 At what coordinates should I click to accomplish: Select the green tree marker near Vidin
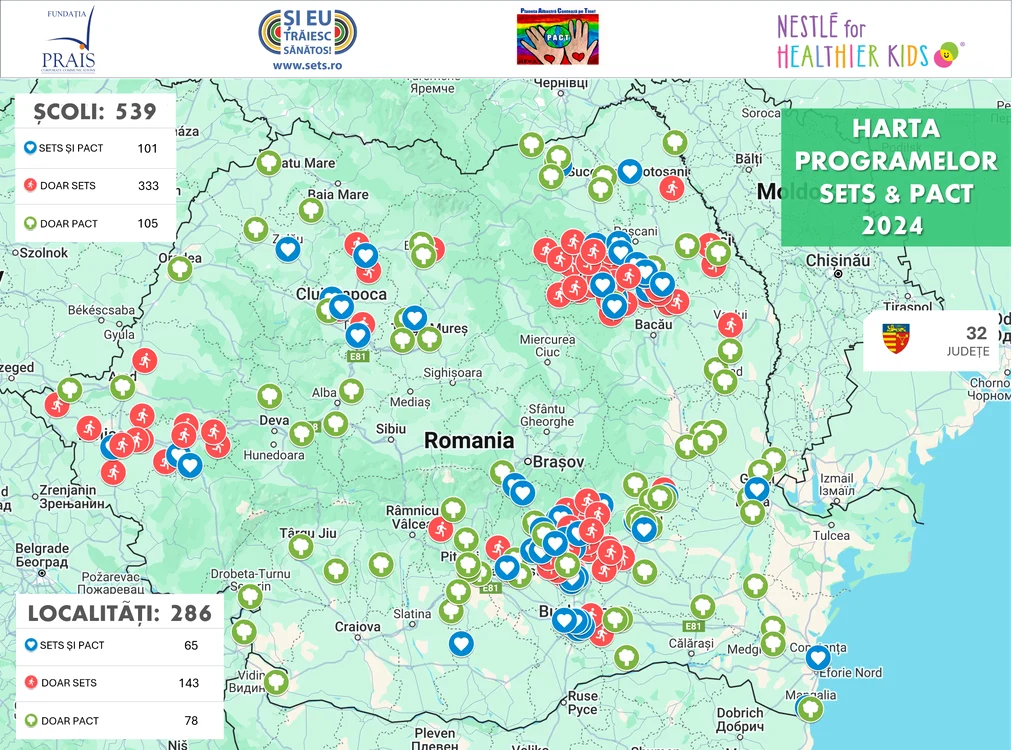[277, 681]
